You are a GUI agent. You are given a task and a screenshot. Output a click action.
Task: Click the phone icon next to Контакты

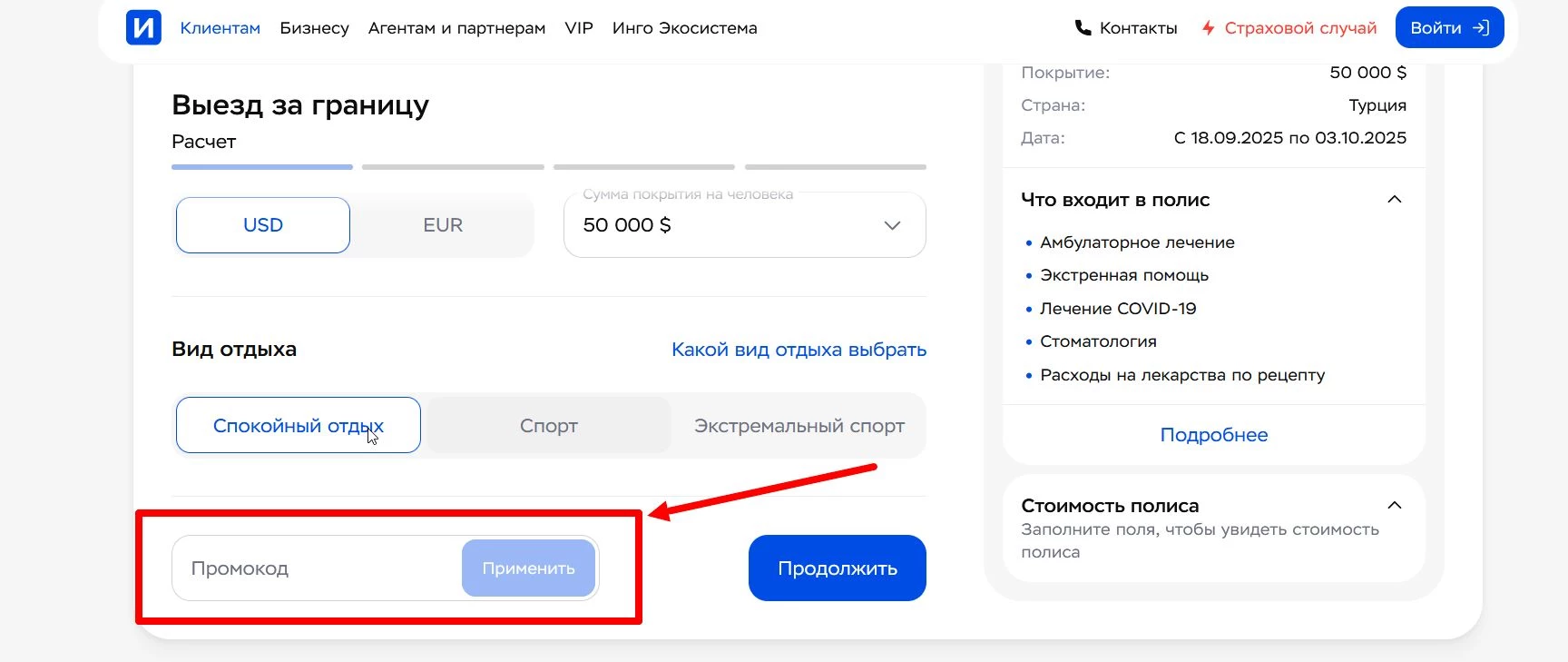pyautogui.click(x=1082, y=27)
